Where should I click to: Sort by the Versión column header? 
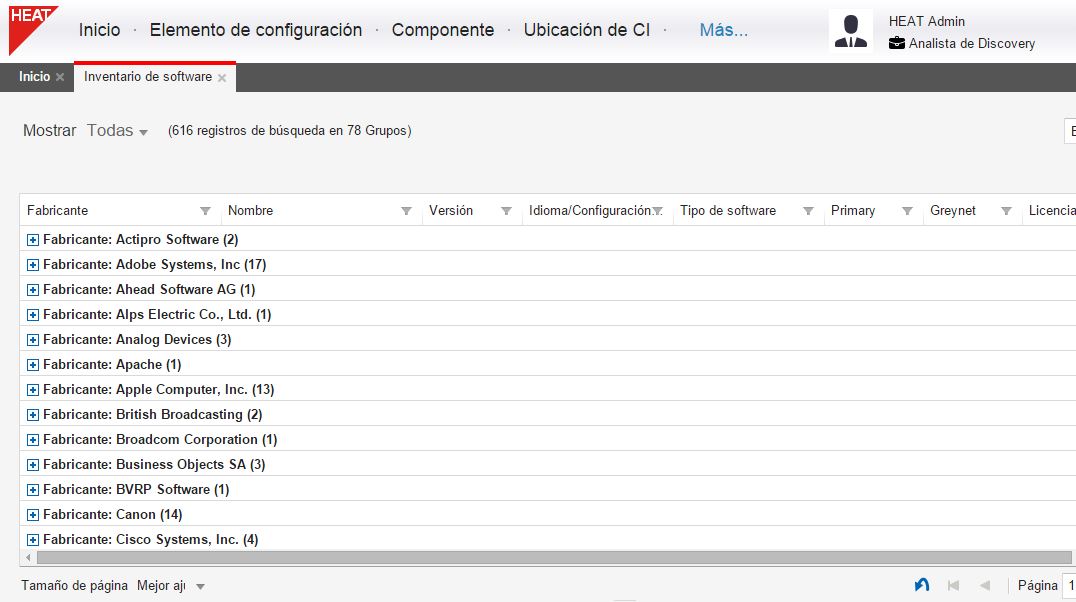coord(451,211)
